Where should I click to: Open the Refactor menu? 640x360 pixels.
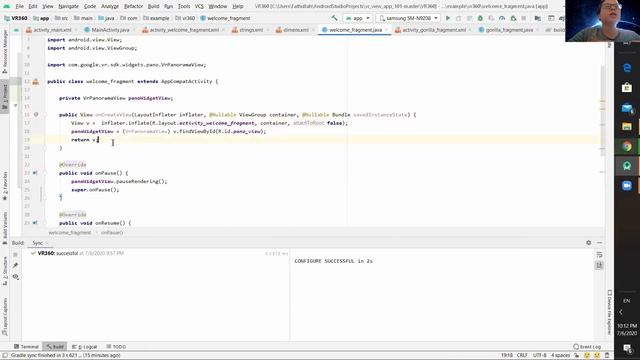point(133,6)
